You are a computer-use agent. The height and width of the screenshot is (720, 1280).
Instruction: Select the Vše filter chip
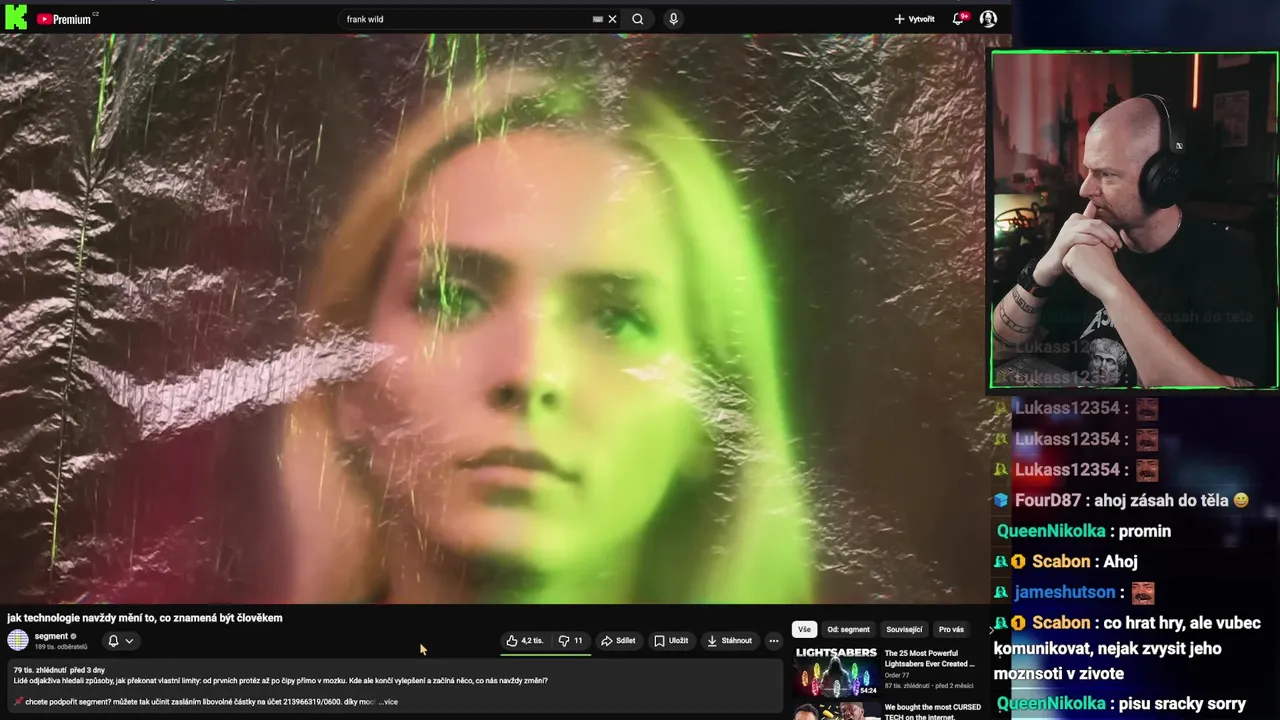[x=804, y=630]
